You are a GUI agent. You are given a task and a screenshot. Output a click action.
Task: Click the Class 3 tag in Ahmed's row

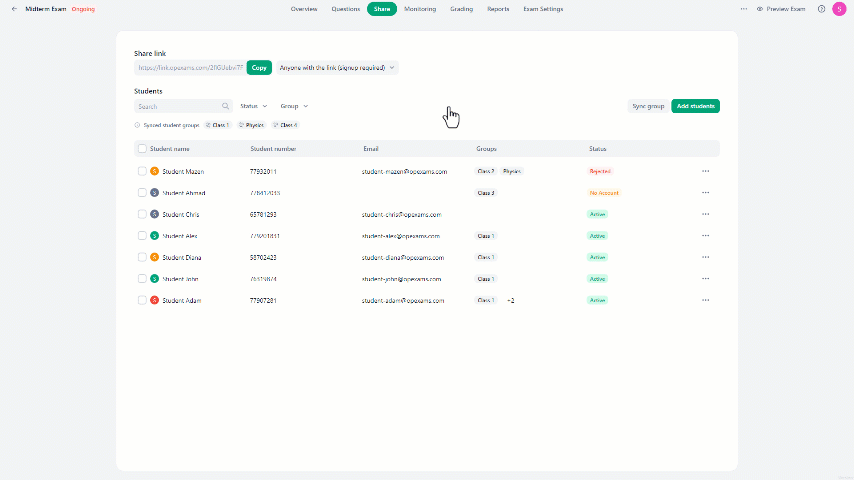(x=486, y=193)
